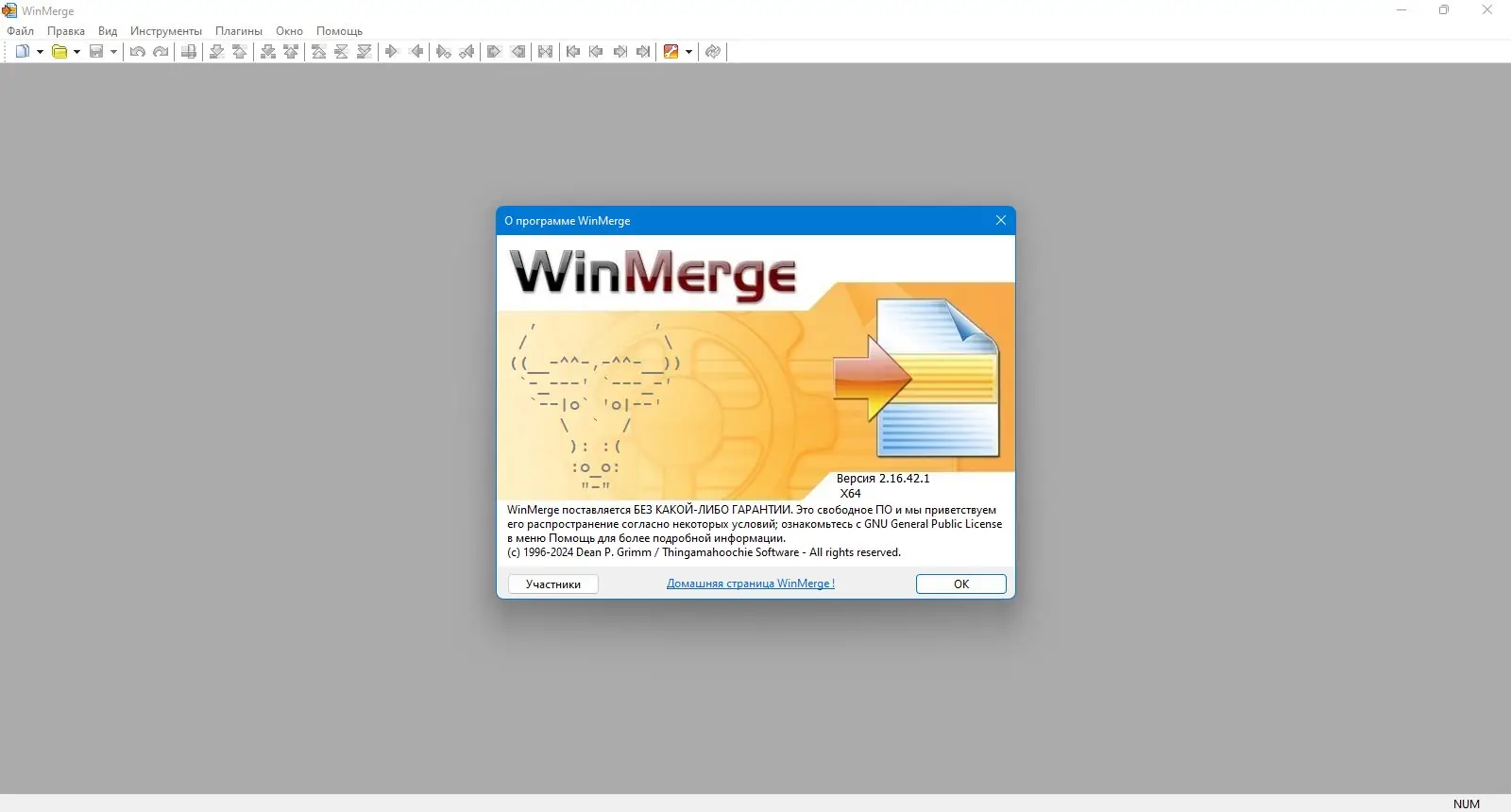
Task: Click the WinMerge logo in the dialog
Action: tap(654, 274)
